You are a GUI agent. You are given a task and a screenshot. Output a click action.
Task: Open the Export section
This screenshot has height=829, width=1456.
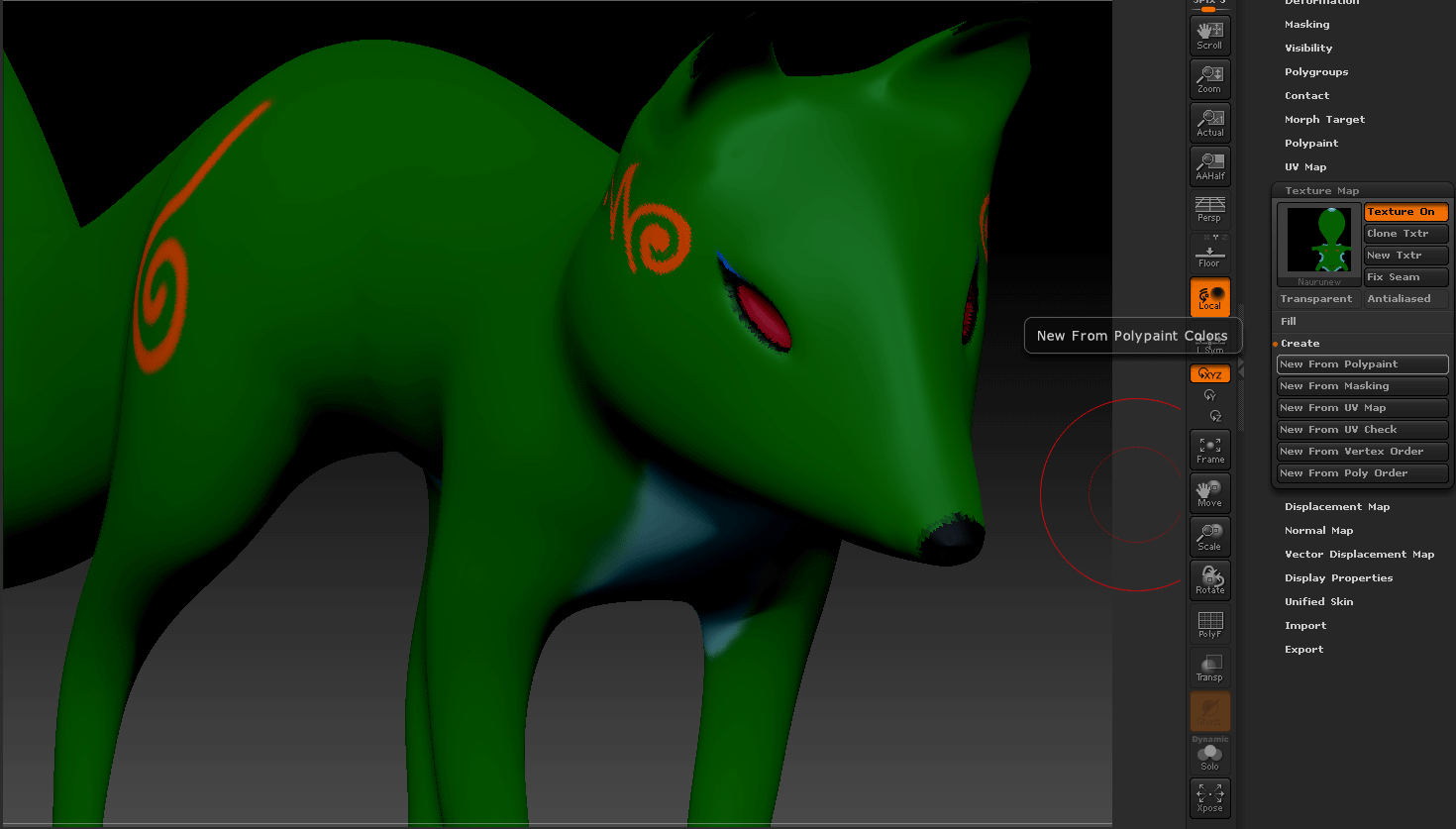click(x=1303, y=649)
